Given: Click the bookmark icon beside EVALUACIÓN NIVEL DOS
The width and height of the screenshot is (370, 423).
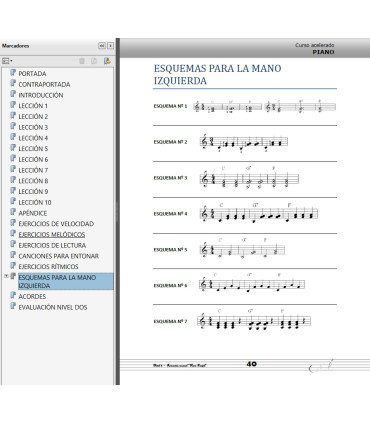Looking at the screenshot, I should click(x=13, y=306).
